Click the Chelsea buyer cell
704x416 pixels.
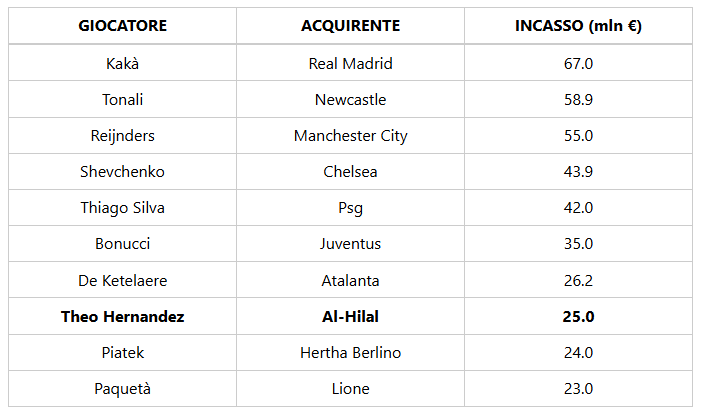tap(350, 172)
